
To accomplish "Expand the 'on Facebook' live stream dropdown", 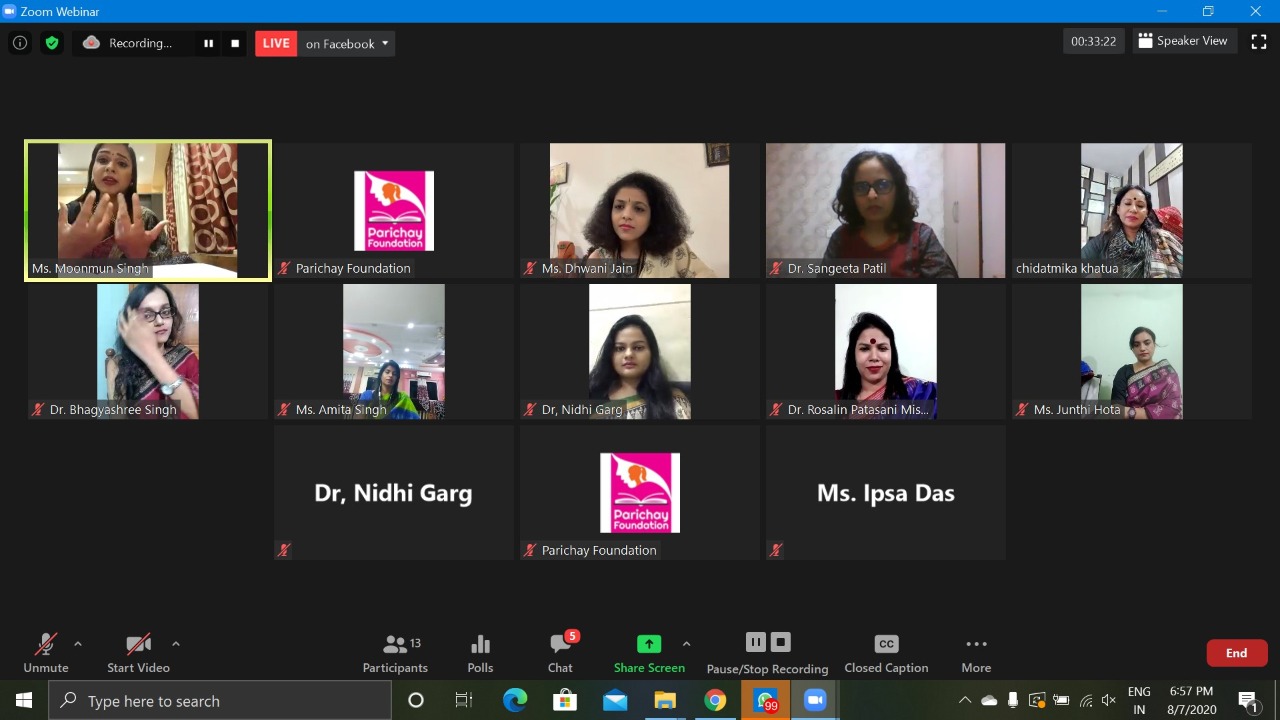I will (x=346, y=43).
